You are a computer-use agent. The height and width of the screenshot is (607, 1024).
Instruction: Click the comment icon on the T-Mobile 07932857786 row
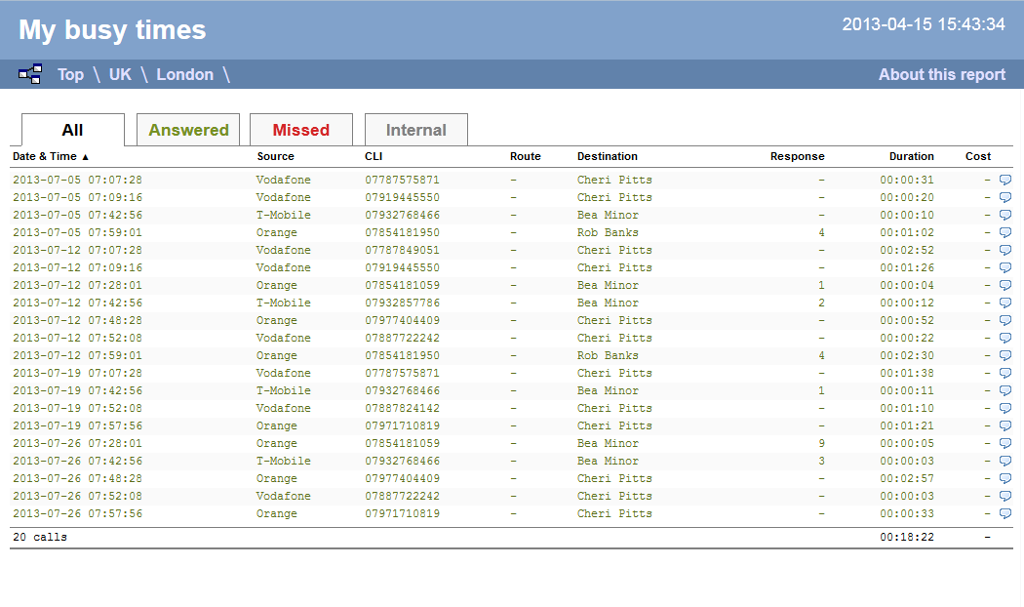coord(1005,302)
